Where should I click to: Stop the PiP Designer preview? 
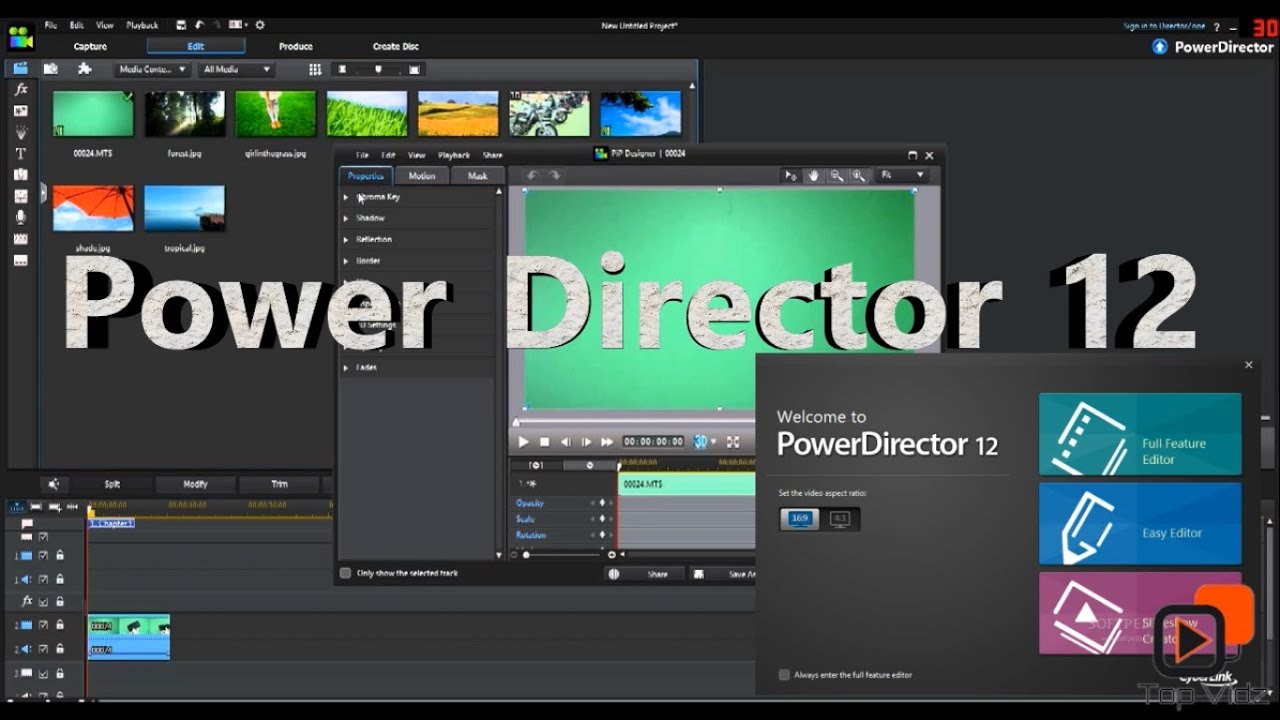[x=545, y=441]
